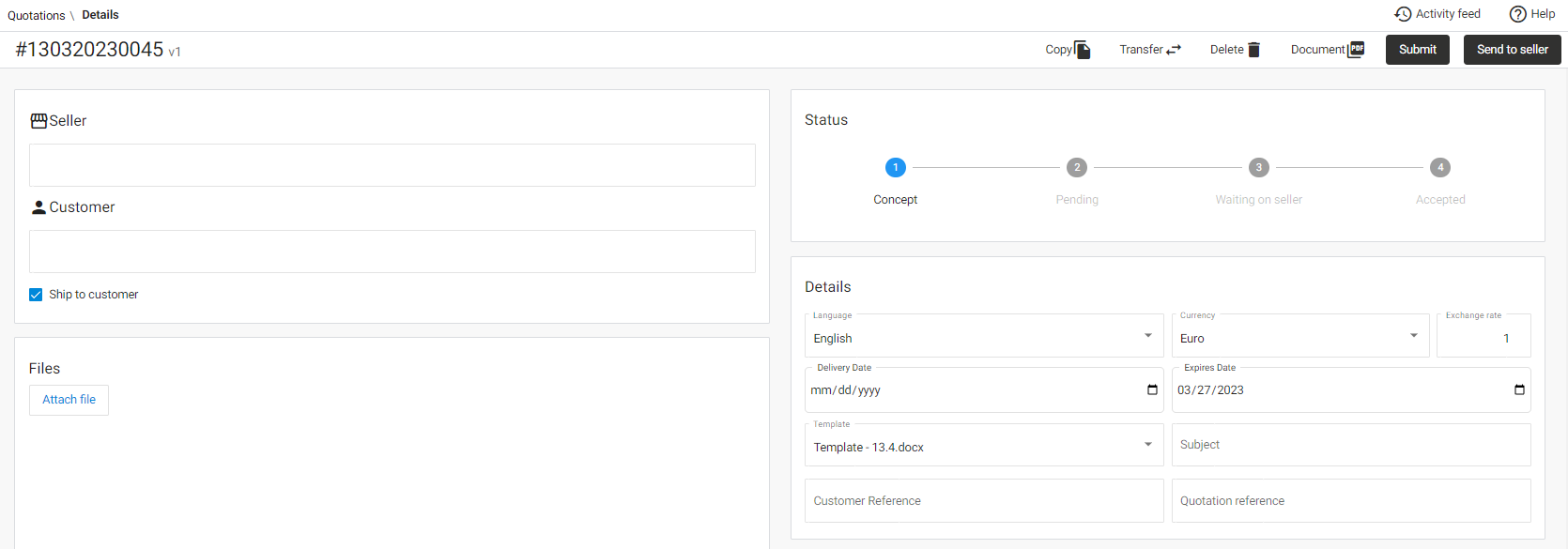
Task: Click the Subject field
Action: 1351,445
